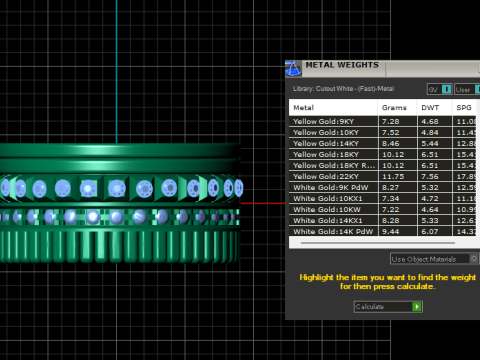480x360 pixels.
Task: Click the 8.28 grams value
Action: (391, 220)
